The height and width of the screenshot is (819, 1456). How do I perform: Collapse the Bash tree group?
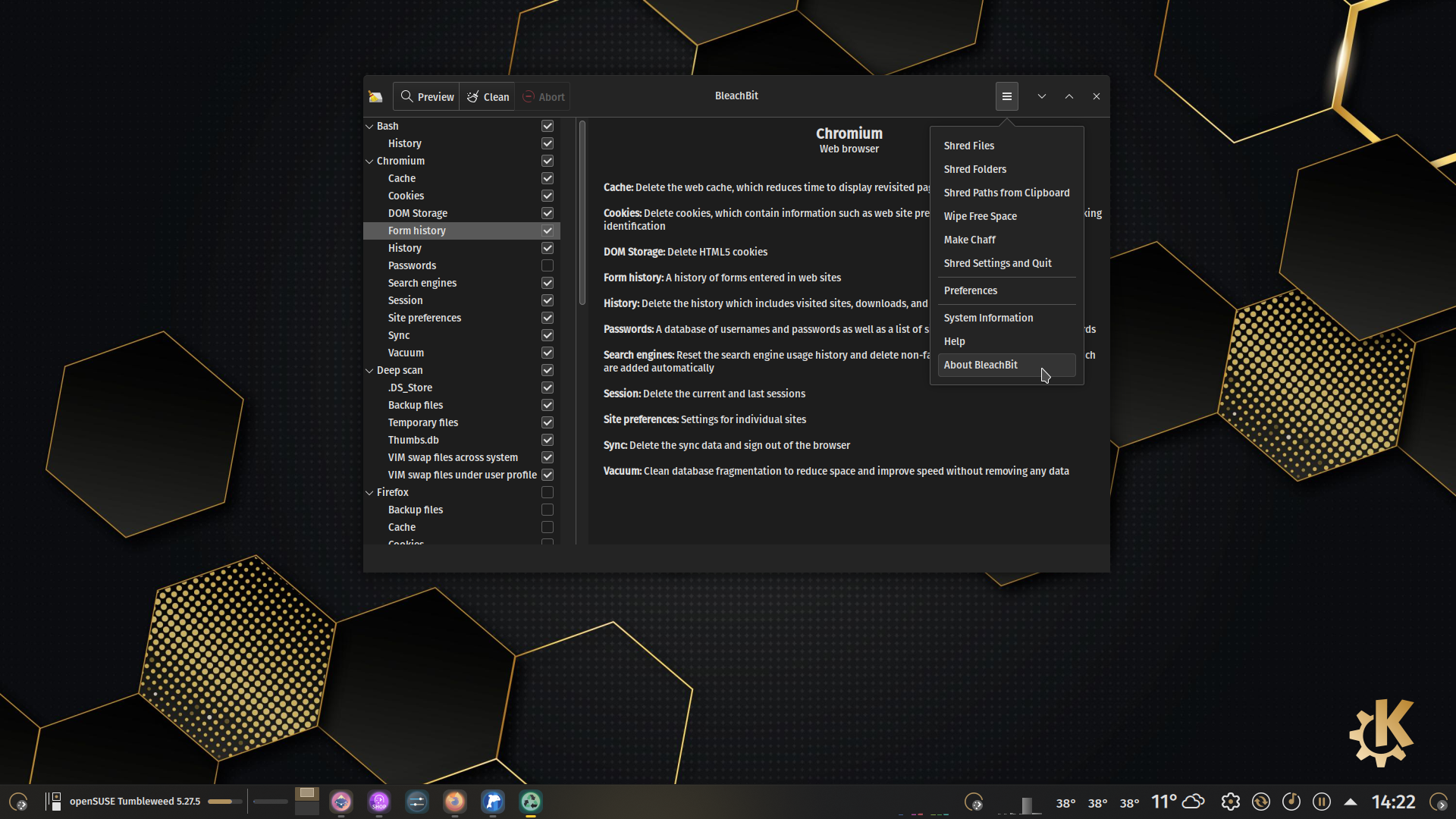coord(369,126)
